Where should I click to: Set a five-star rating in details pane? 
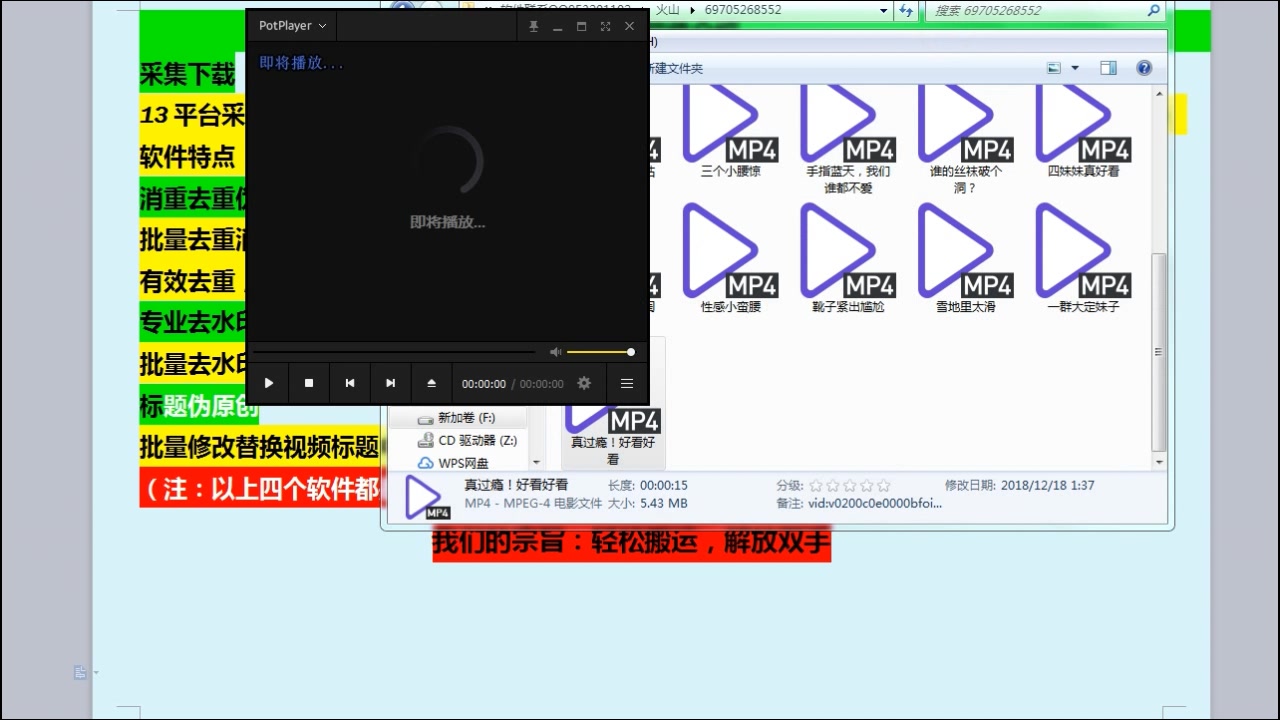click(883, 485)
